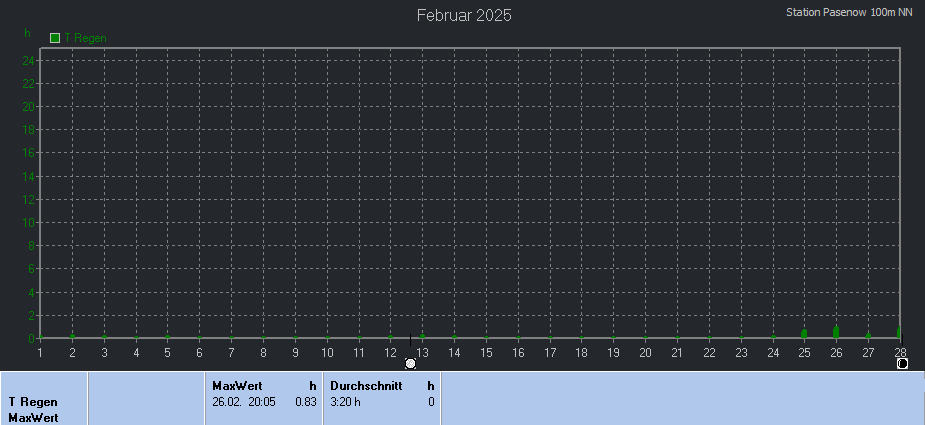Select the maximum value 0.83
Screen dimensions: 925x425
[306, 402]
